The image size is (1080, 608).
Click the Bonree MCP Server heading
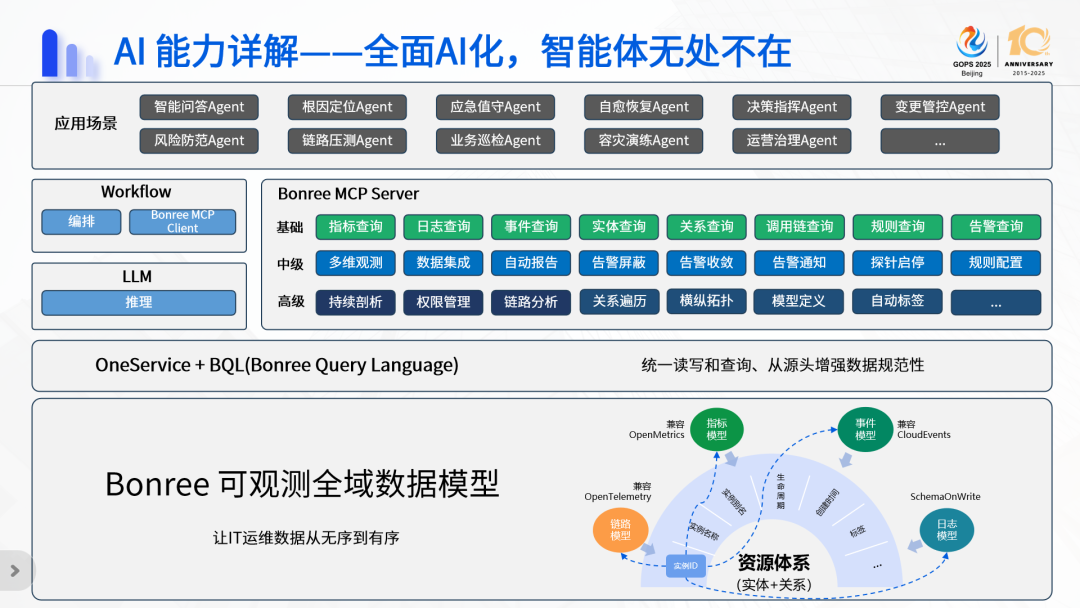(x=348, y=194)
